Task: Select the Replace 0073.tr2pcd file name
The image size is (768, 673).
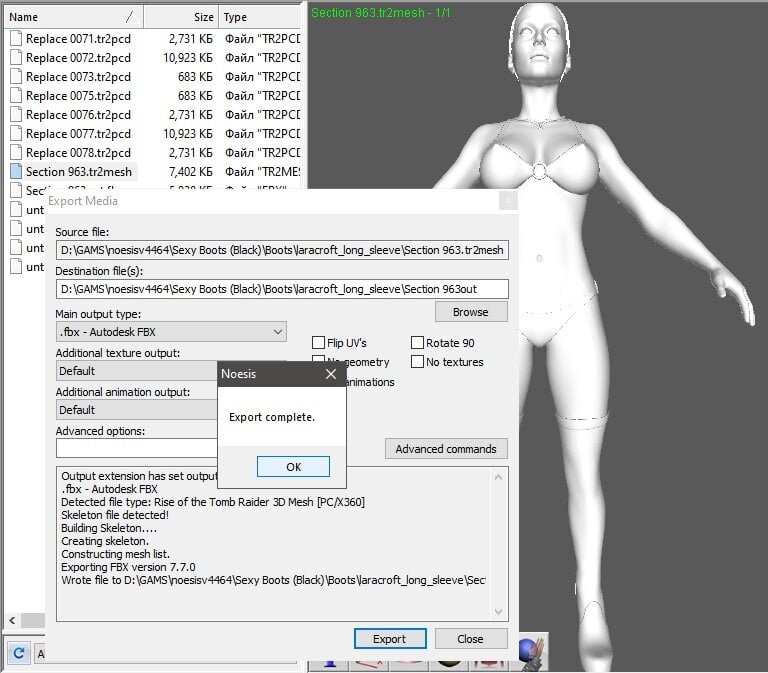Action: [x=78, y=77]
